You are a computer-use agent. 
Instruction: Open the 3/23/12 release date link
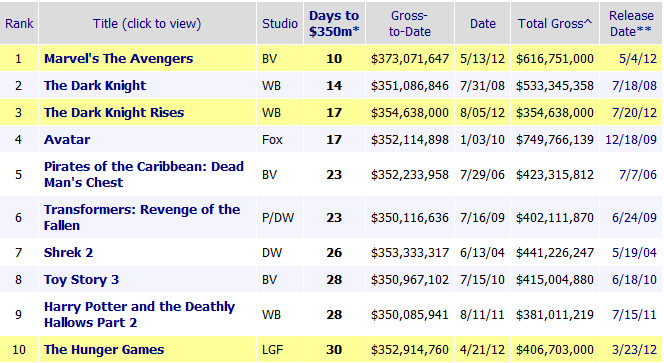(634, 350)
